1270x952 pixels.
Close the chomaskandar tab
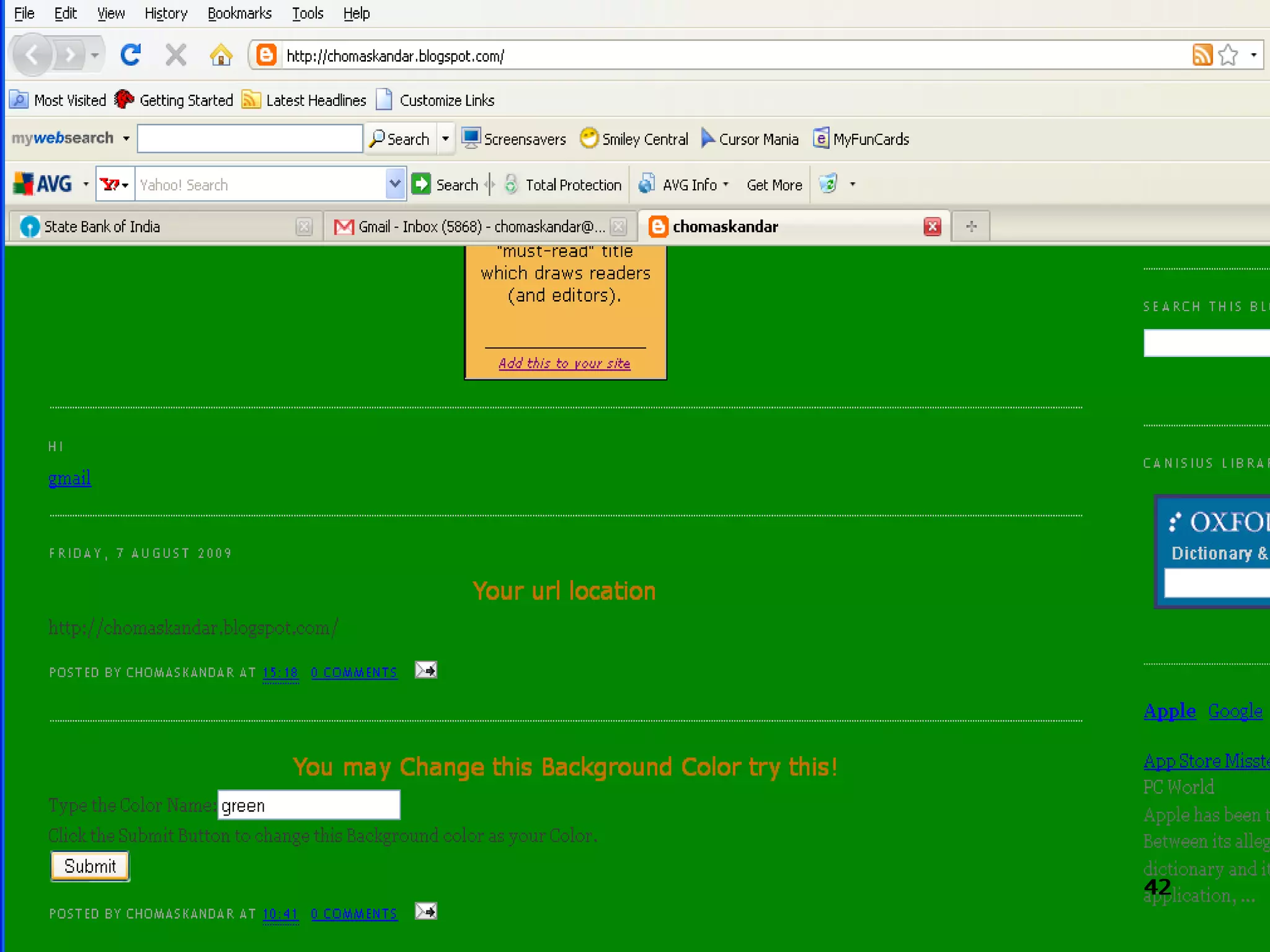pos(932,227)
